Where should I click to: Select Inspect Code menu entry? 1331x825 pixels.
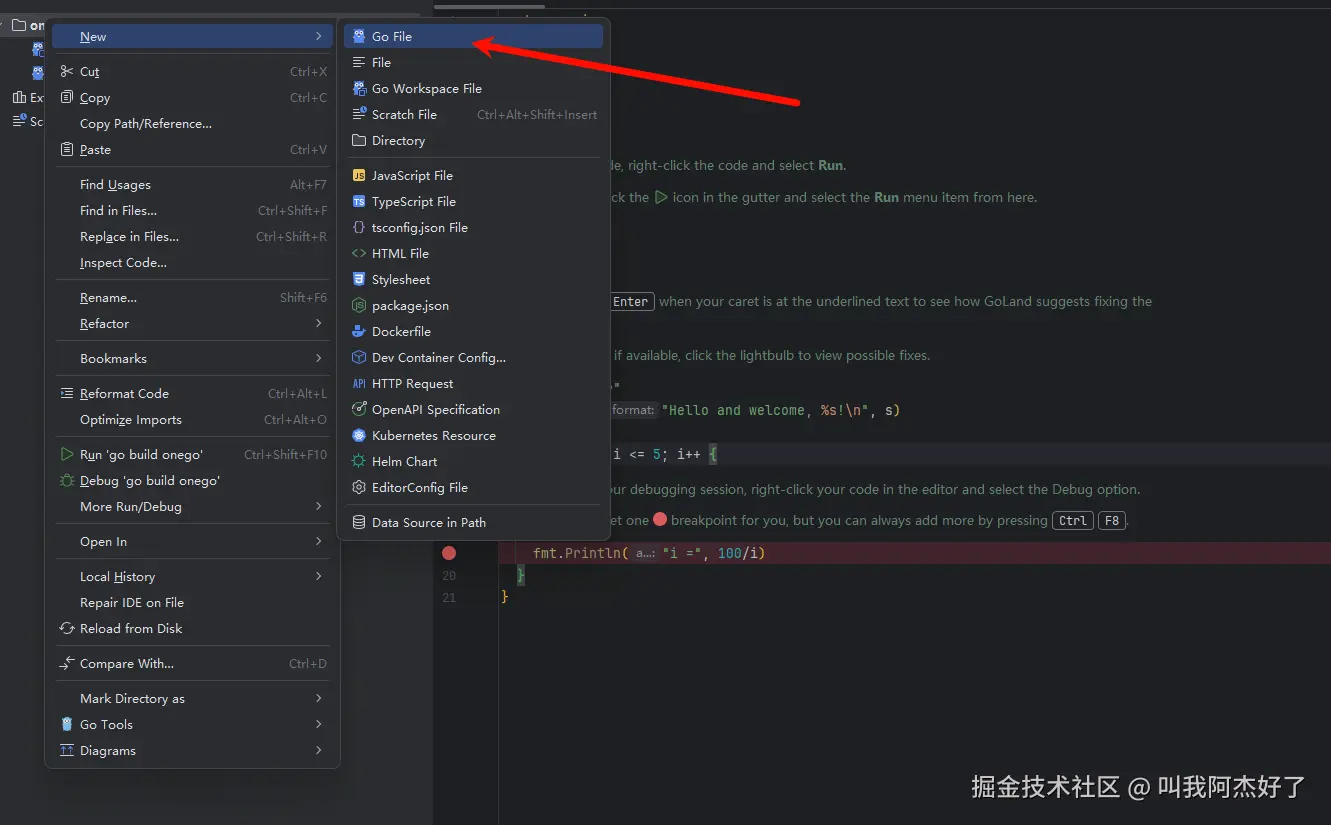point(193,262)
